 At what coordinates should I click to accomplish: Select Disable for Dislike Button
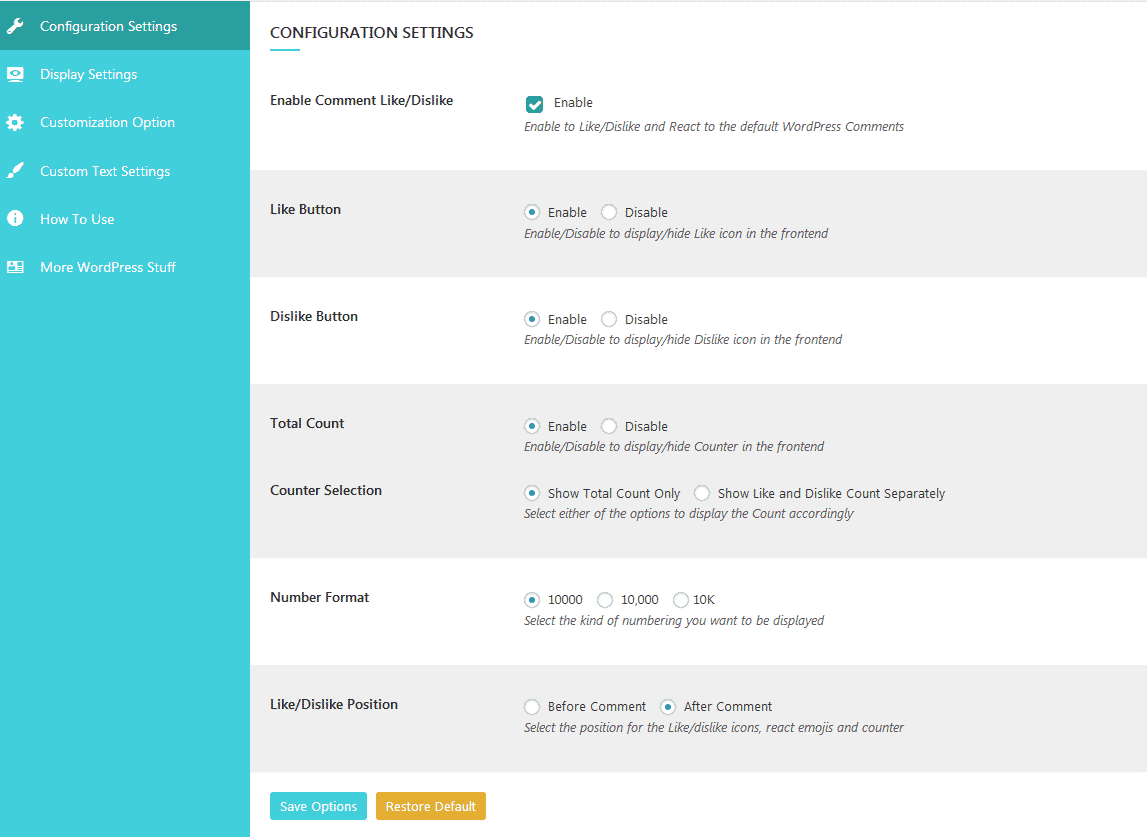point(609,319)
